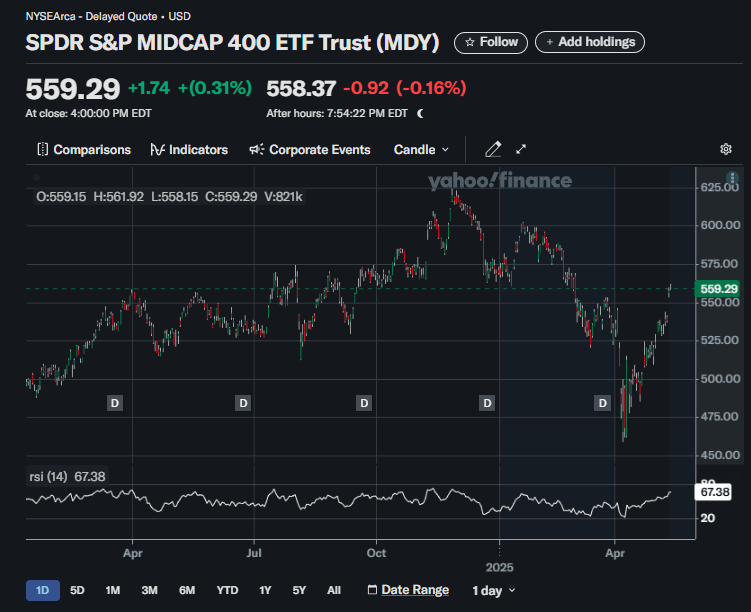Expand chart to full screen
The image size is (751, 612).
(521, 149)
